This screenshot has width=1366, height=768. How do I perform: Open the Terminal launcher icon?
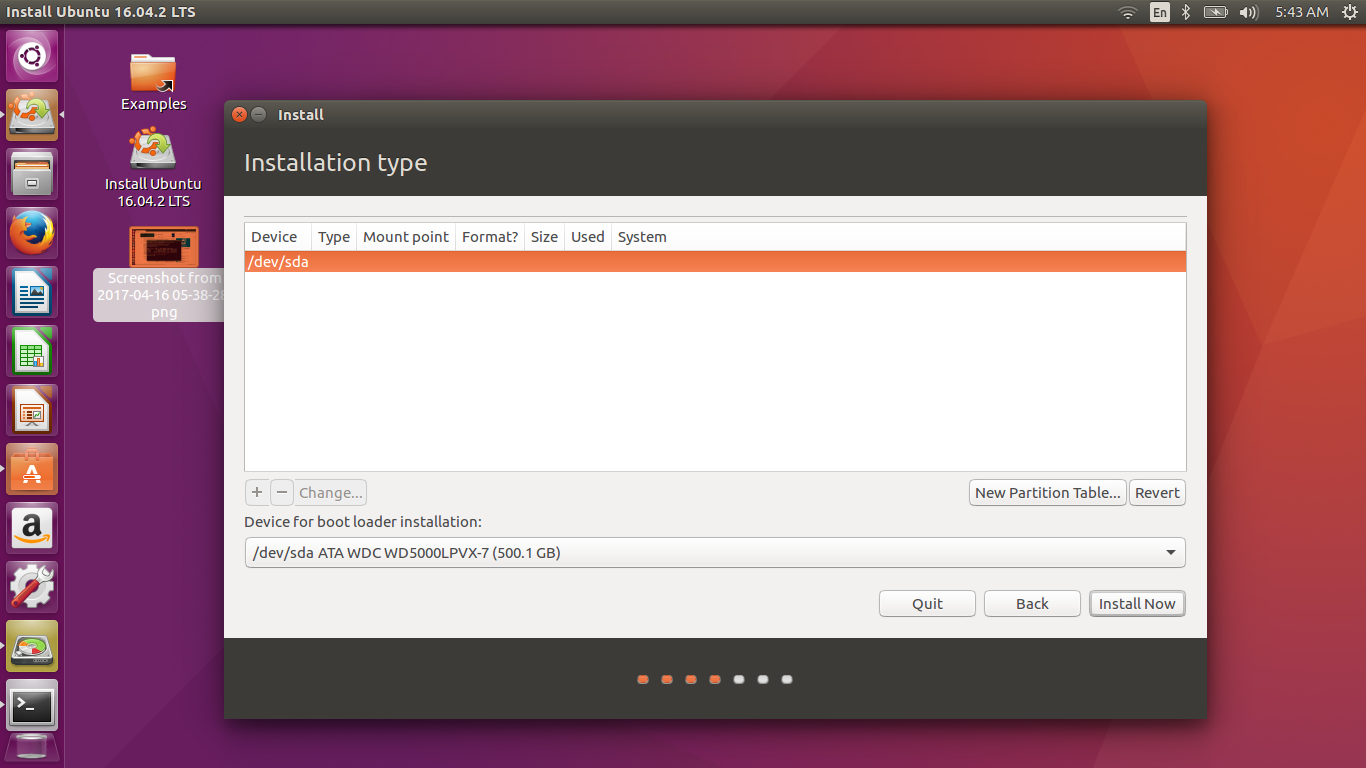click(x=32, y=705)
